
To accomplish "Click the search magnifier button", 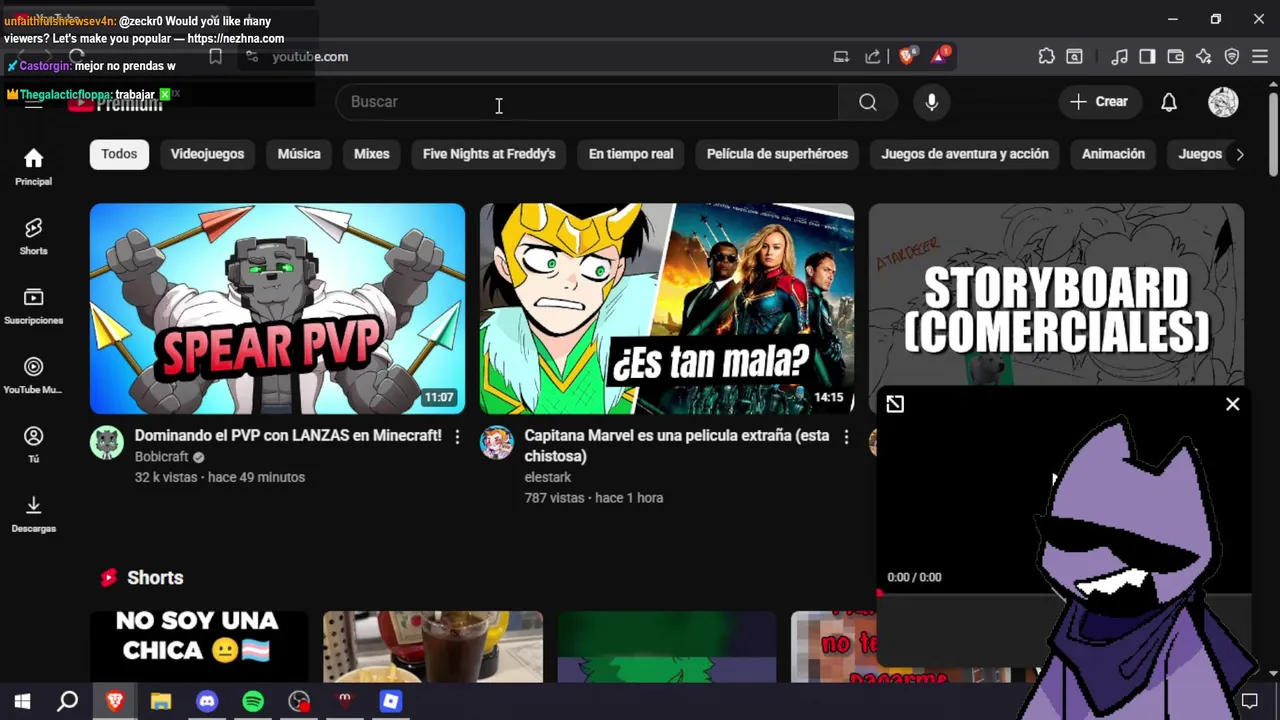I will pyautogui.click(x=868, y=102).
